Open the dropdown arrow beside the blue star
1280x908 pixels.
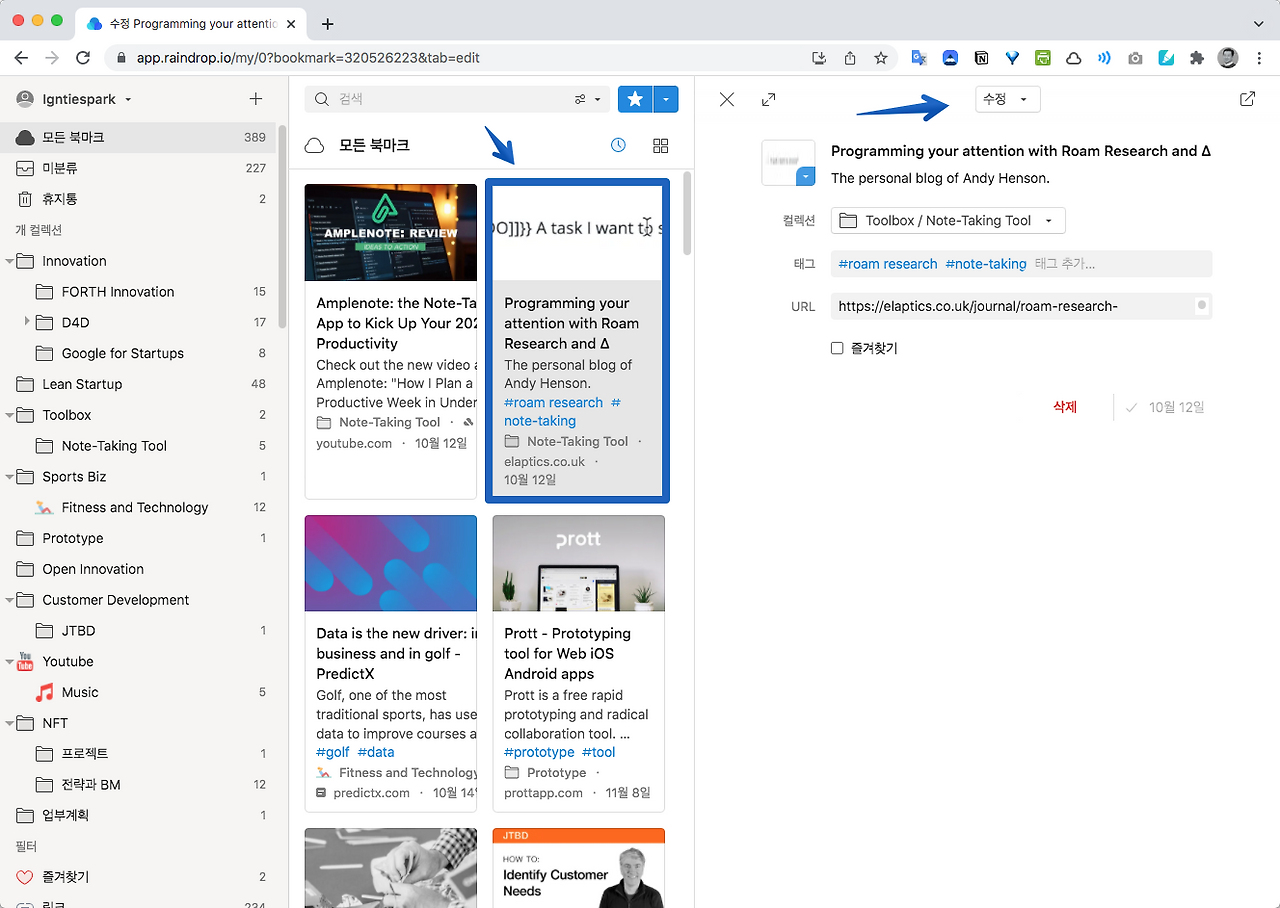666,99
